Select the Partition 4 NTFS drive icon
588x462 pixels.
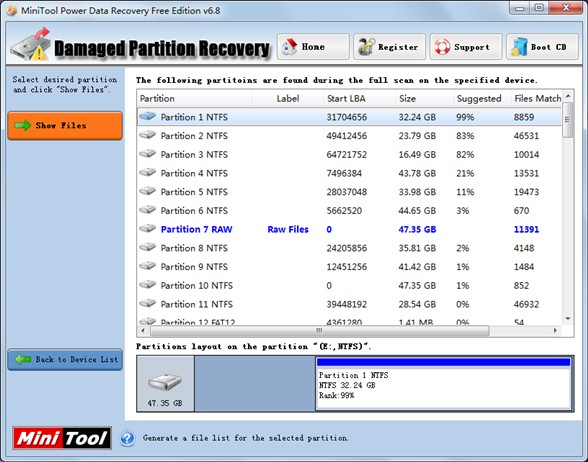click(x=147, y=172)
